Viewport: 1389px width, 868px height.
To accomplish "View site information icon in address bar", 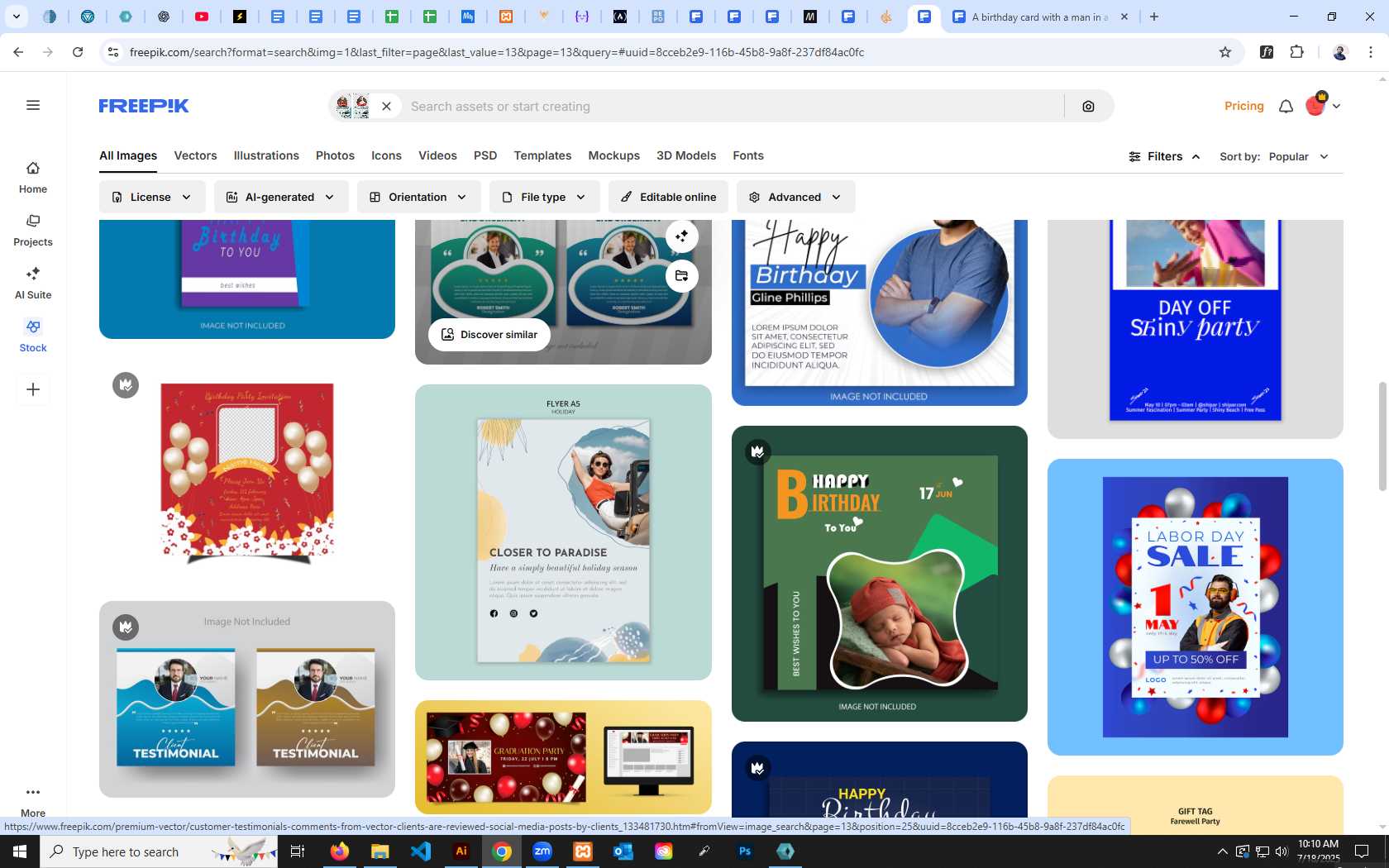I will (x=113, y=52).
